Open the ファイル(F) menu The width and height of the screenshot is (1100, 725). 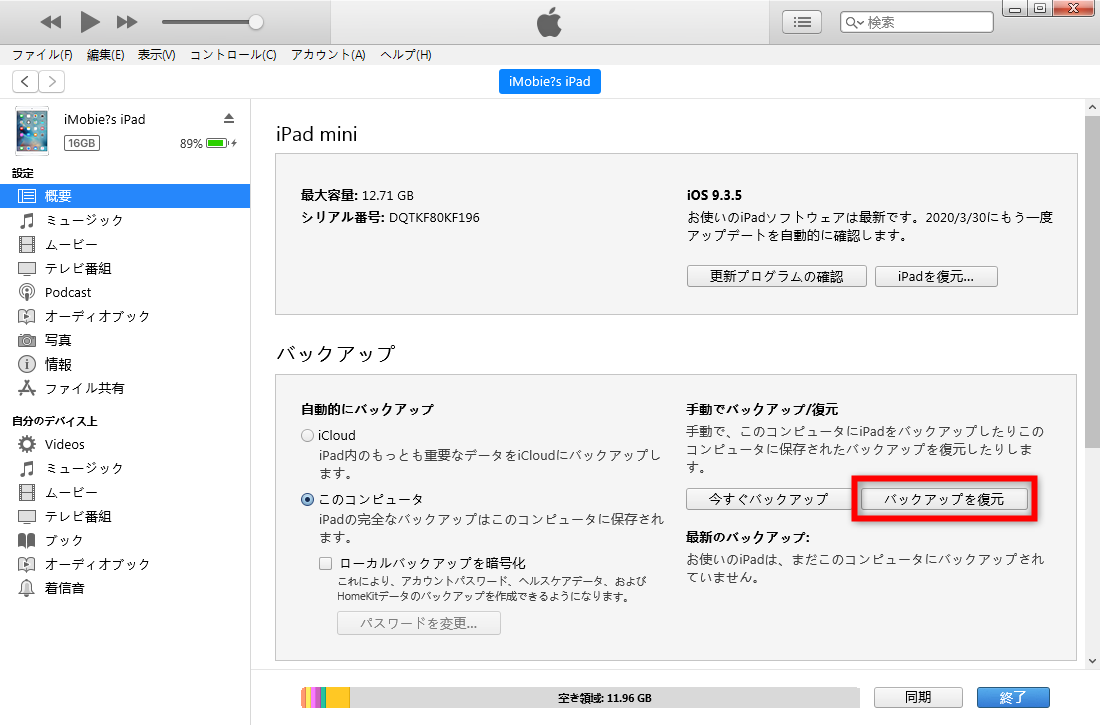(42, 55)
